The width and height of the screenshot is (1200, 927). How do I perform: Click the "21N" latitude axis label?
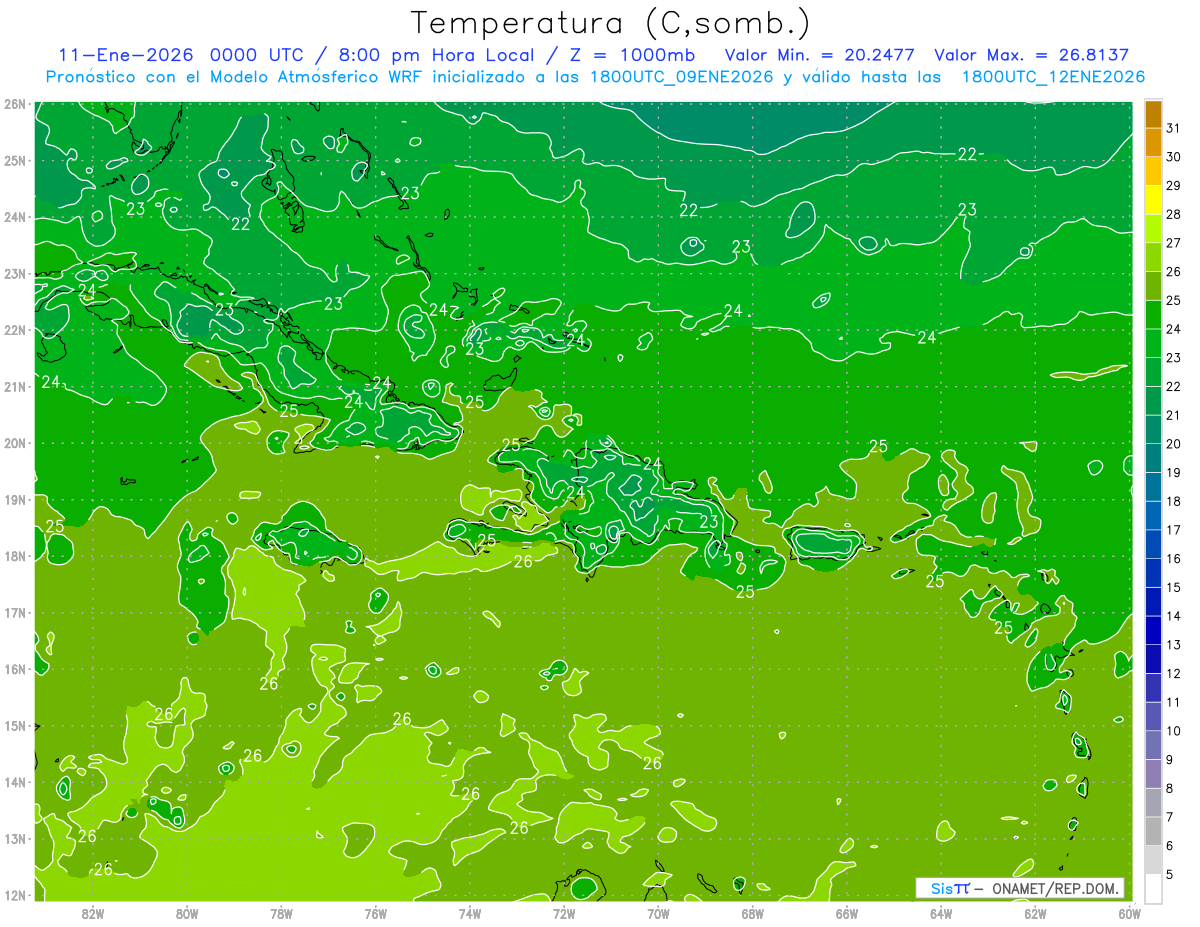click(x=15, y=386)
